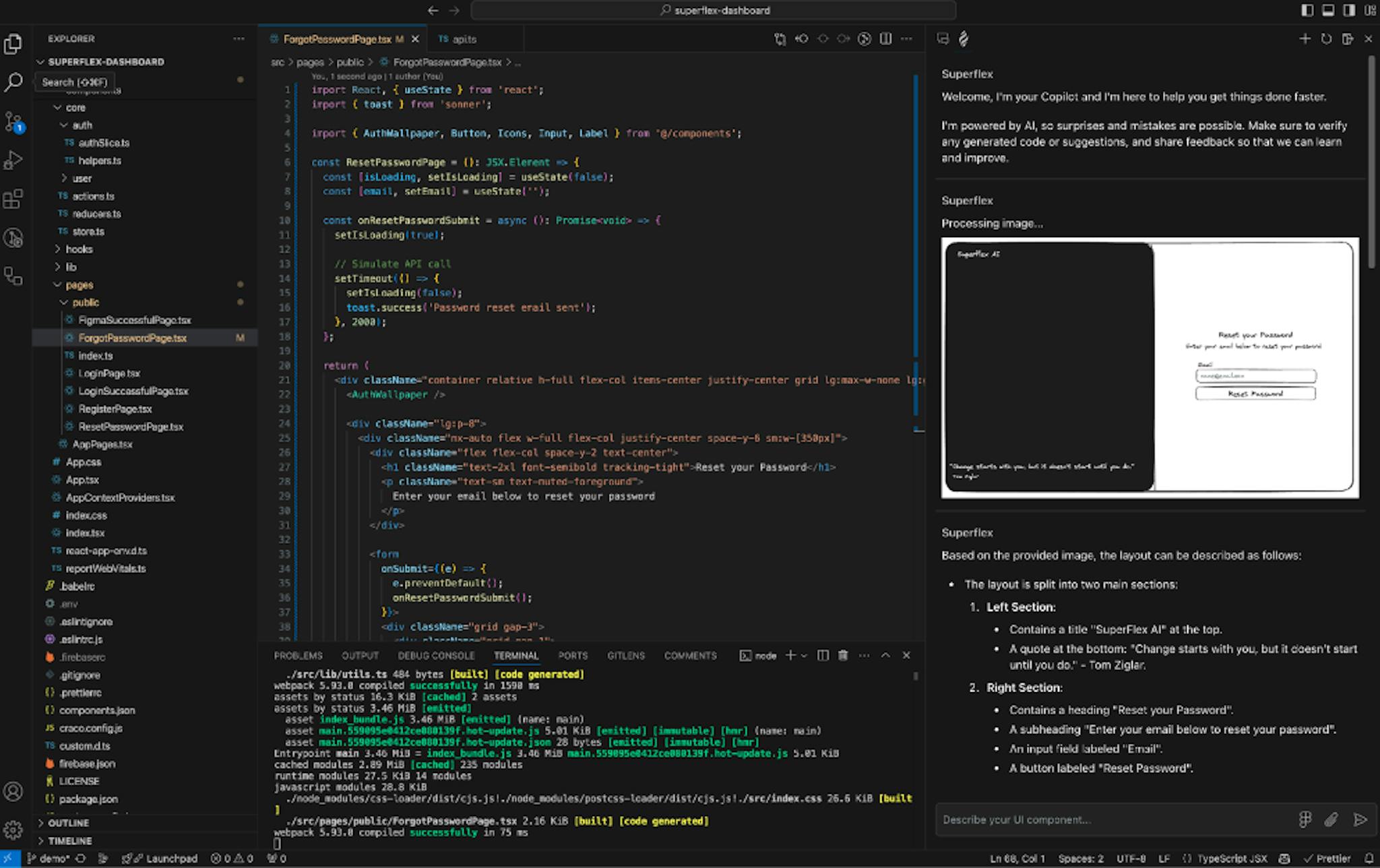
Task: Click the Figma icon in the chat input
Action: click(x=1306, y=820)
